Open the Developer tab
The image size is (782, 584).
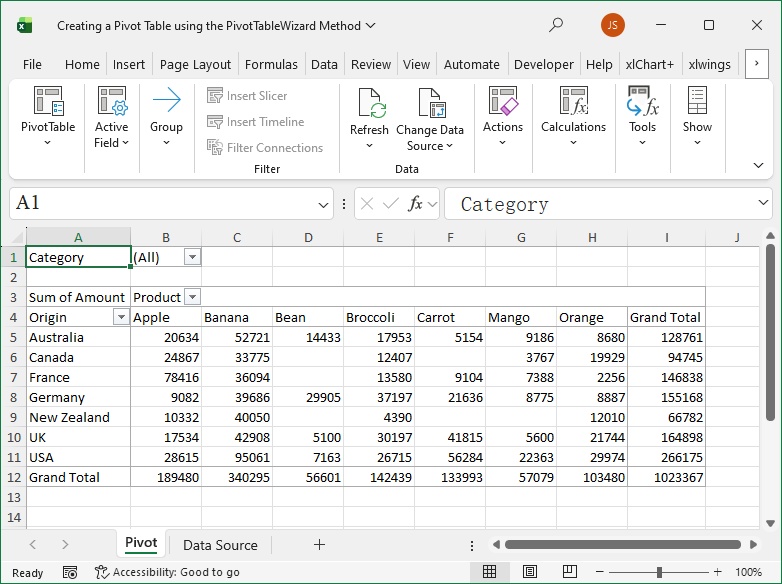coord(544,64)
